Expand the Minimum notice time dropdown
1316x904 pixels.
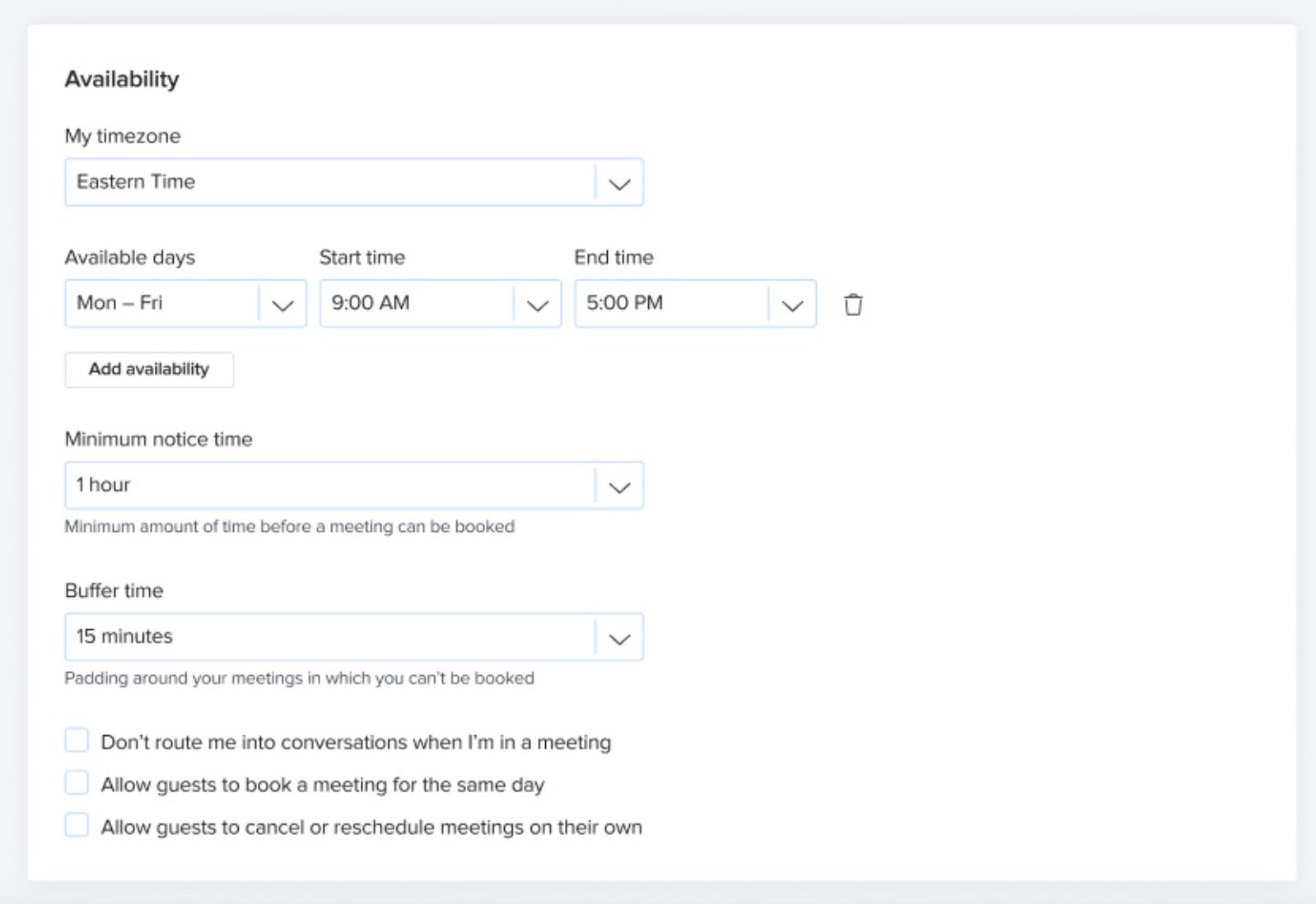pos(354,486)
